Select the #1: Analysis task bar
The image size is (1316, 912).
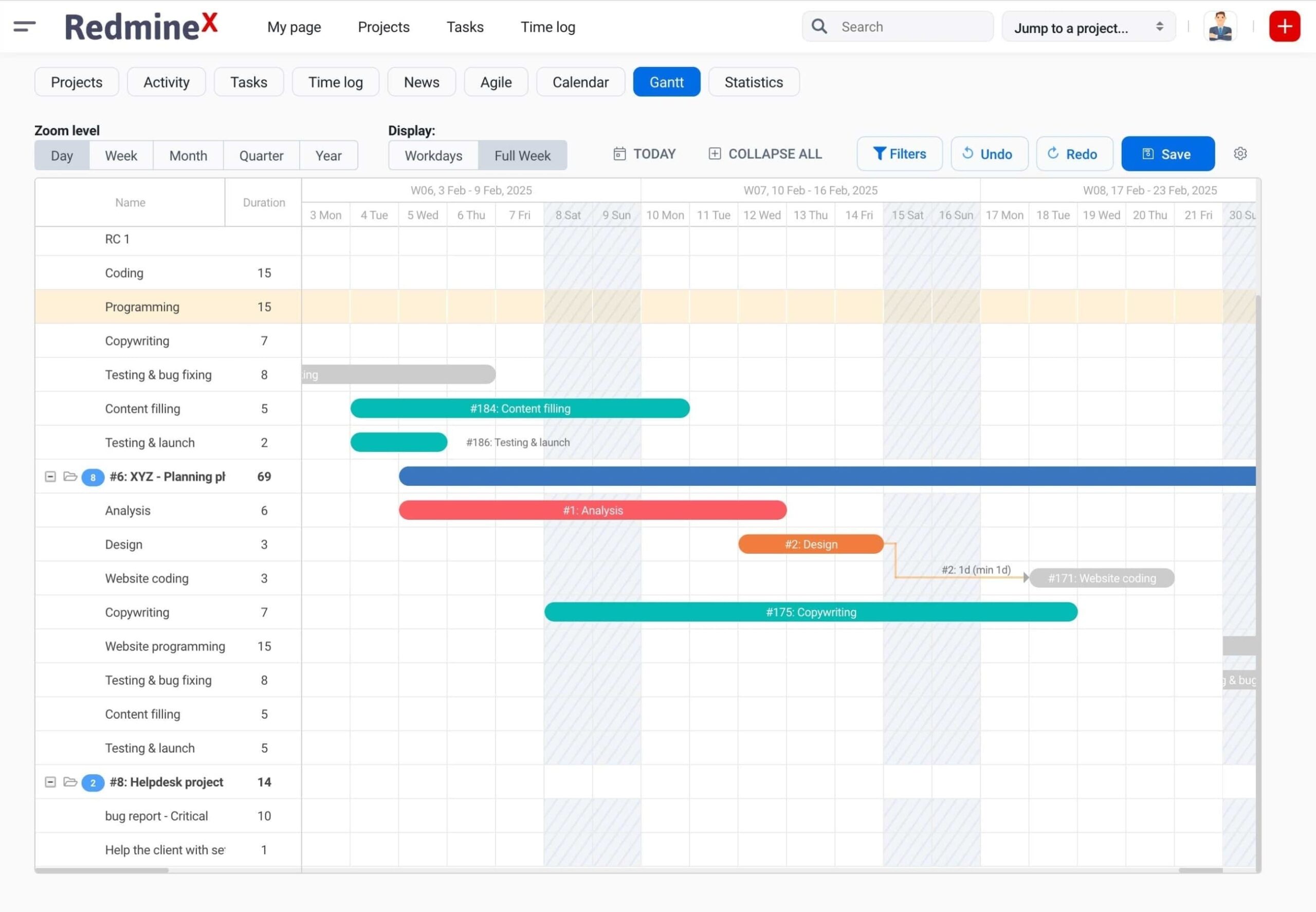[593, 509]
